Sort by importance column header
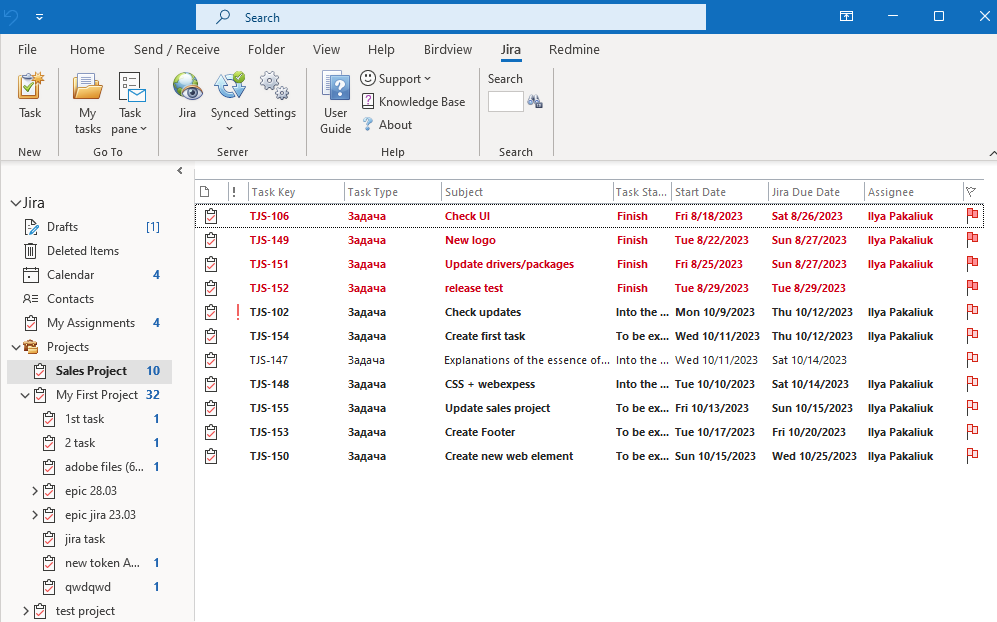Viewport: 997px width, 622px height. pyautogui.click(x=234, y=192)
